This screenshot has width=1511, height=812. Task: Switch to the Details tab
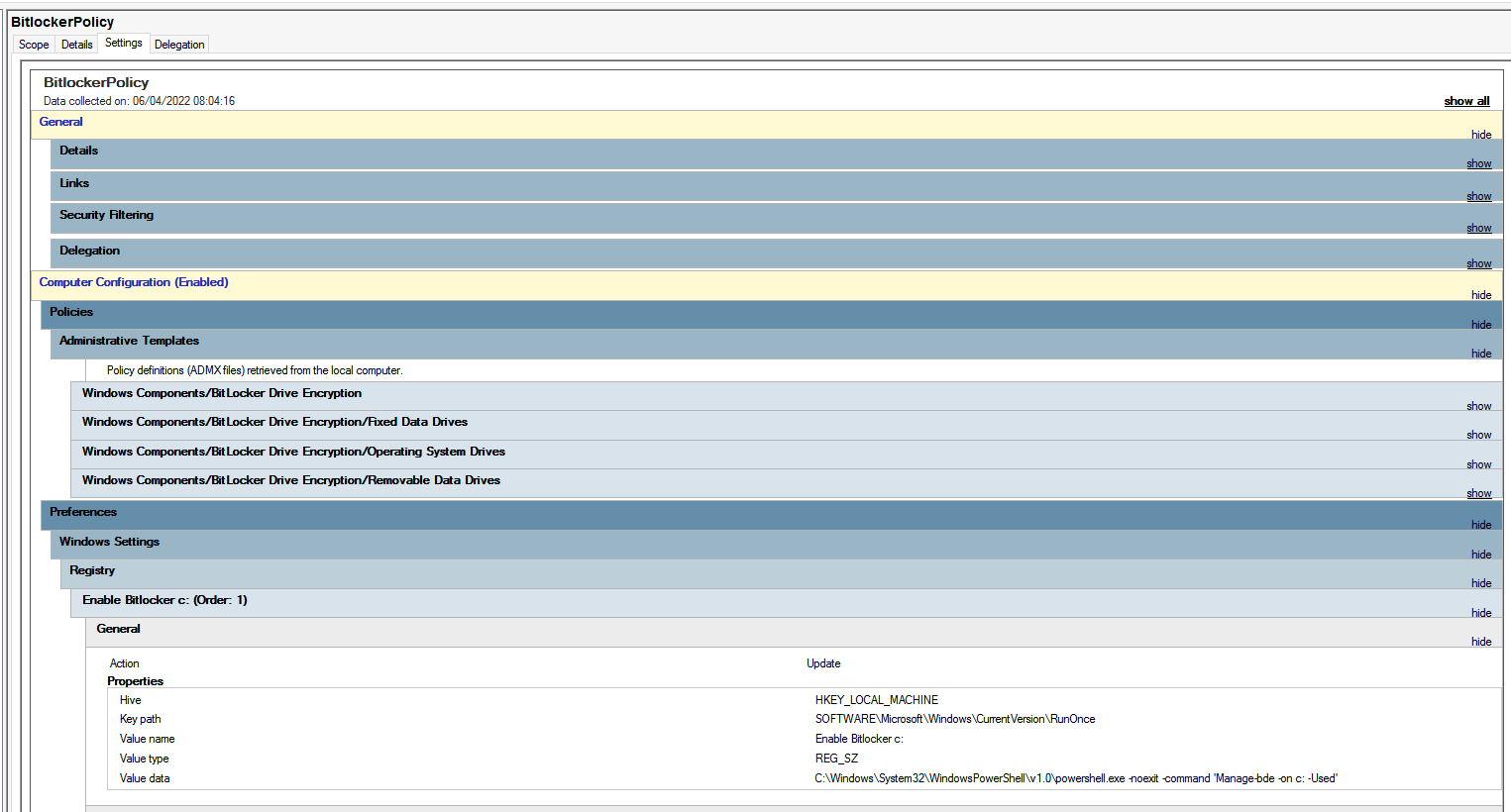[x=76, y=44]
